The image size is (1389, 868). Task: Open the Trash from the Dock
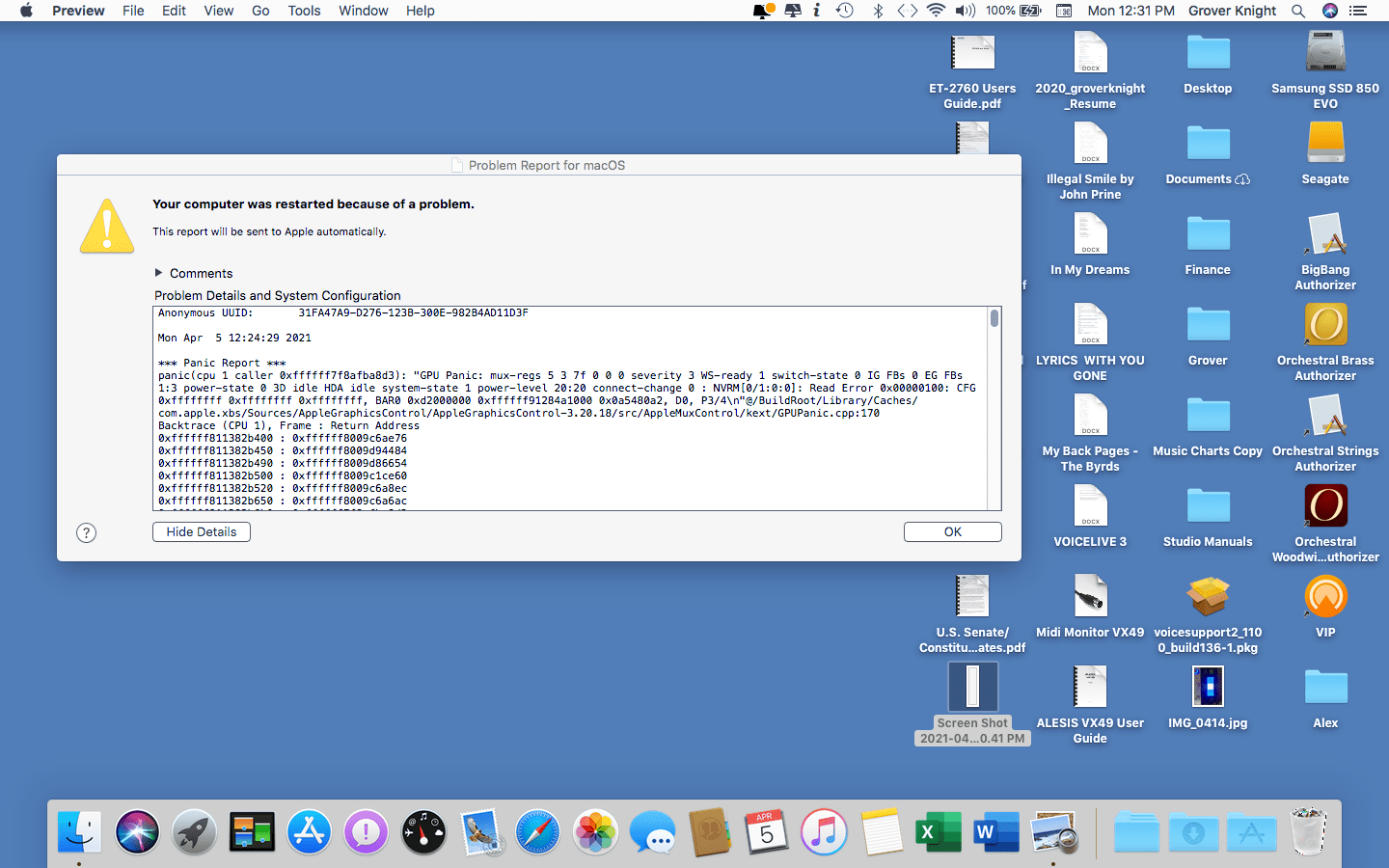[x=1308, y=831]
